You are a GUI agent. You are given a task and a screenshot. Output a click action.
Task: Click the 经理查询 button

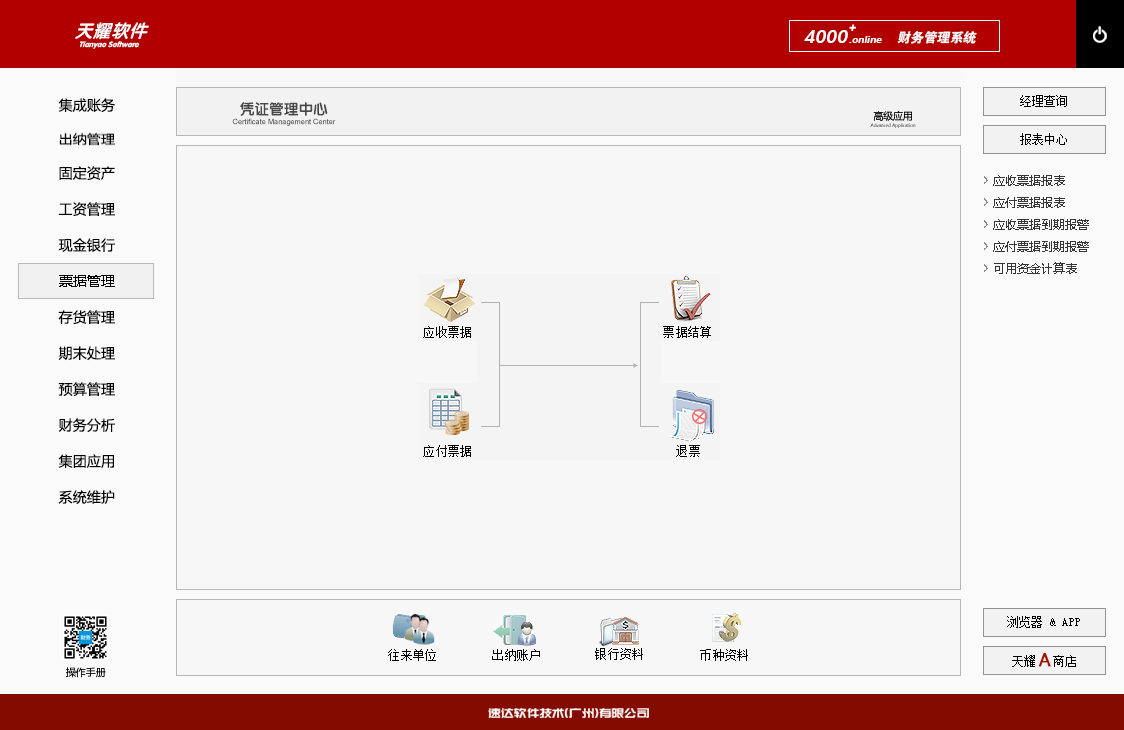1044,101
